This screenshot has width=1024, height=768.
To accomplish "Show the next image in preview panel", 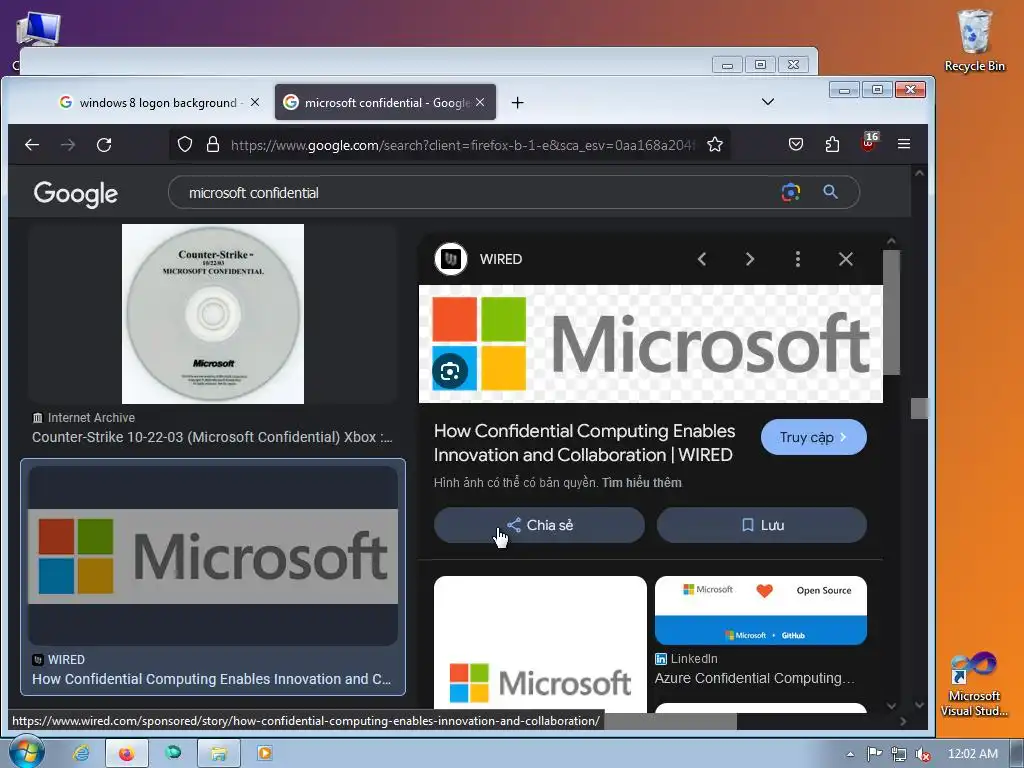I will tap(750, 259).
